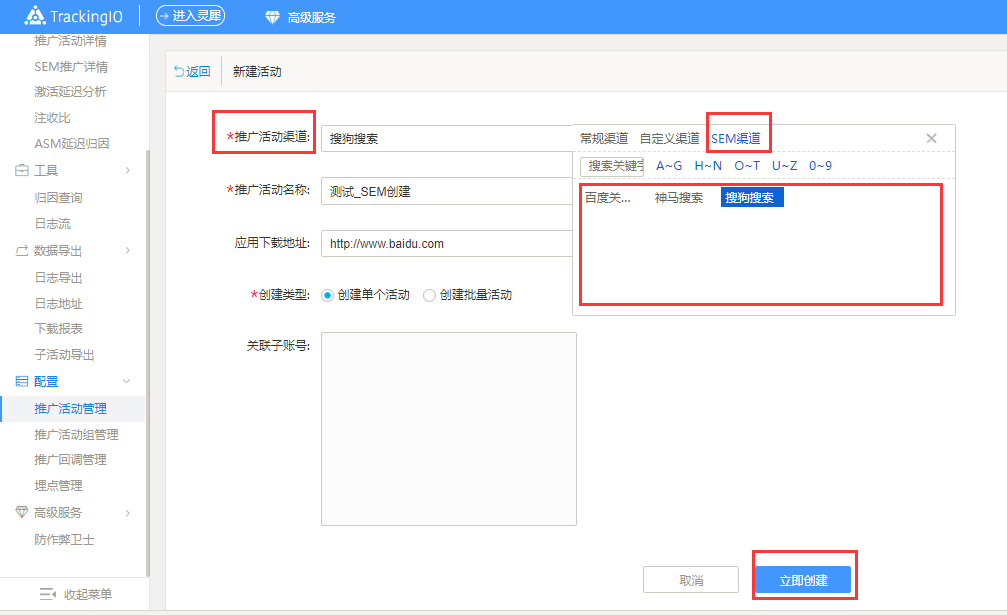Viewport: 1007px width, 615px height.
Task: Select 创建单个活动 radio button
Action: point(327,295)
